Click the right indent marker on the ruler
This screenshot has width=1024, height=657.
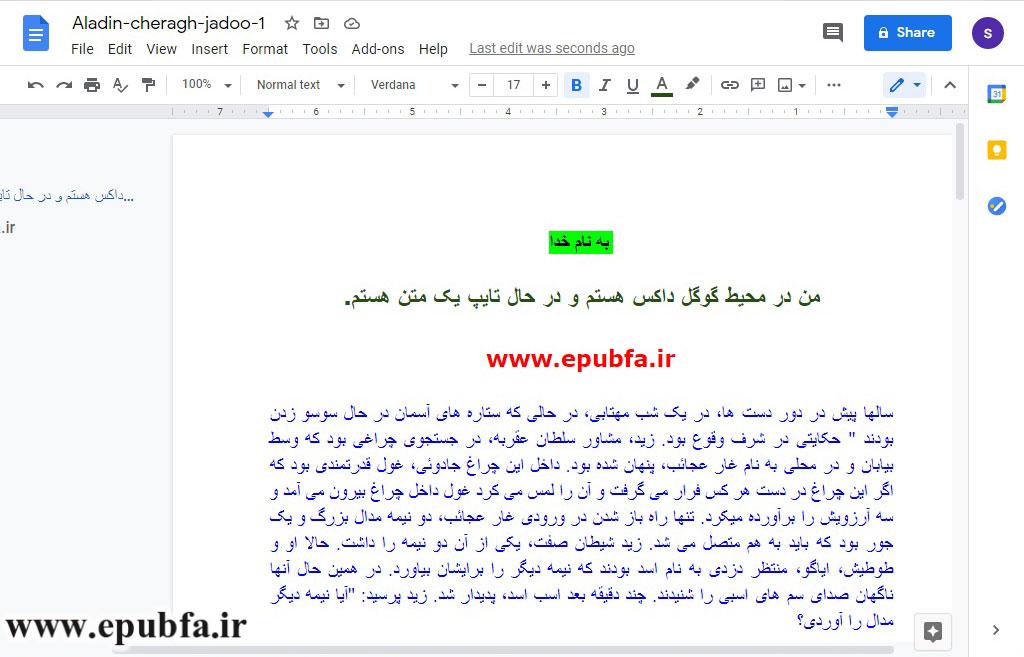pos(891,112)
